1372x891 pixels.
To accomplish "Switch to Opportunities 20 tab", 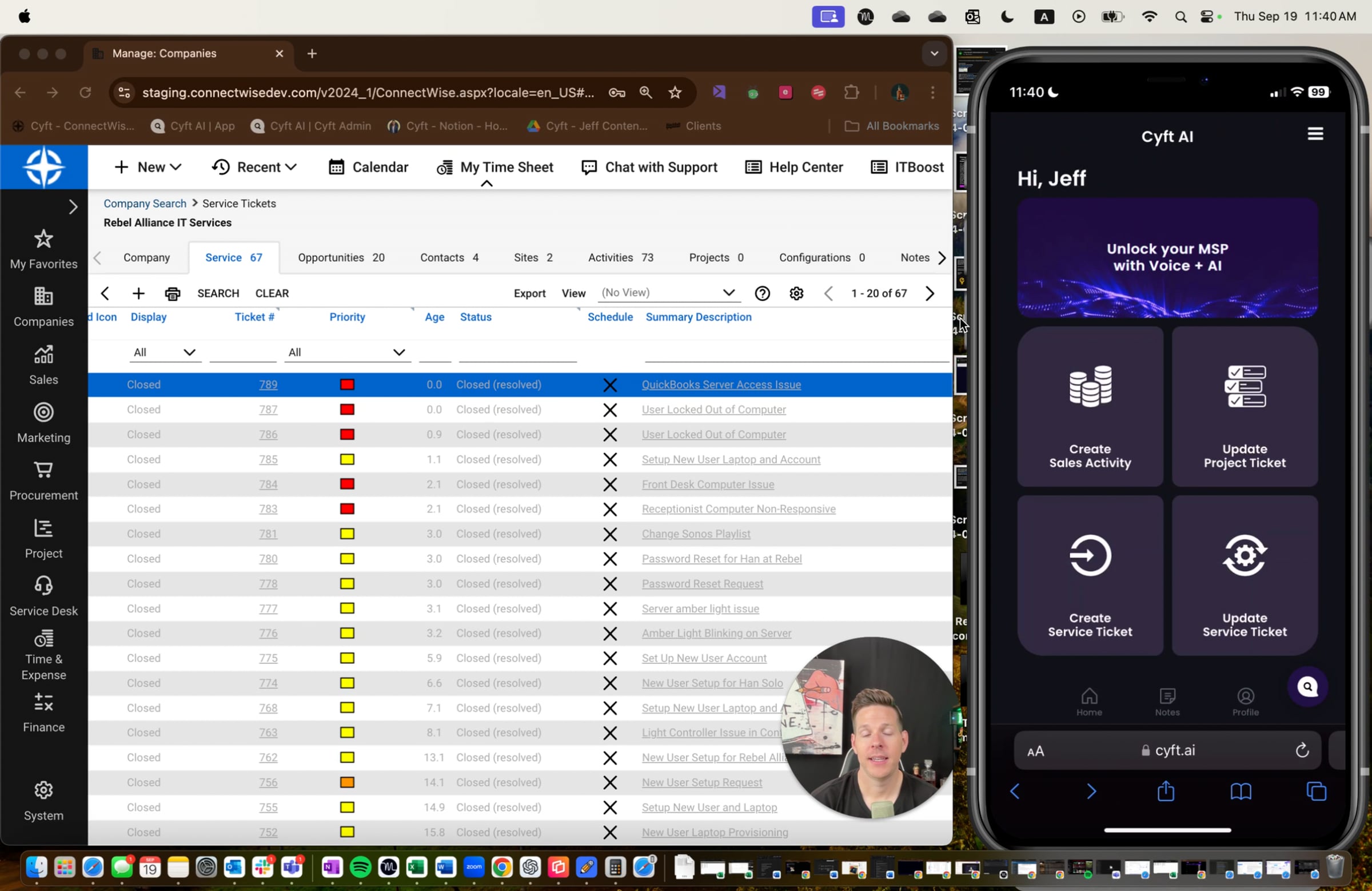I will click(341, 258).
